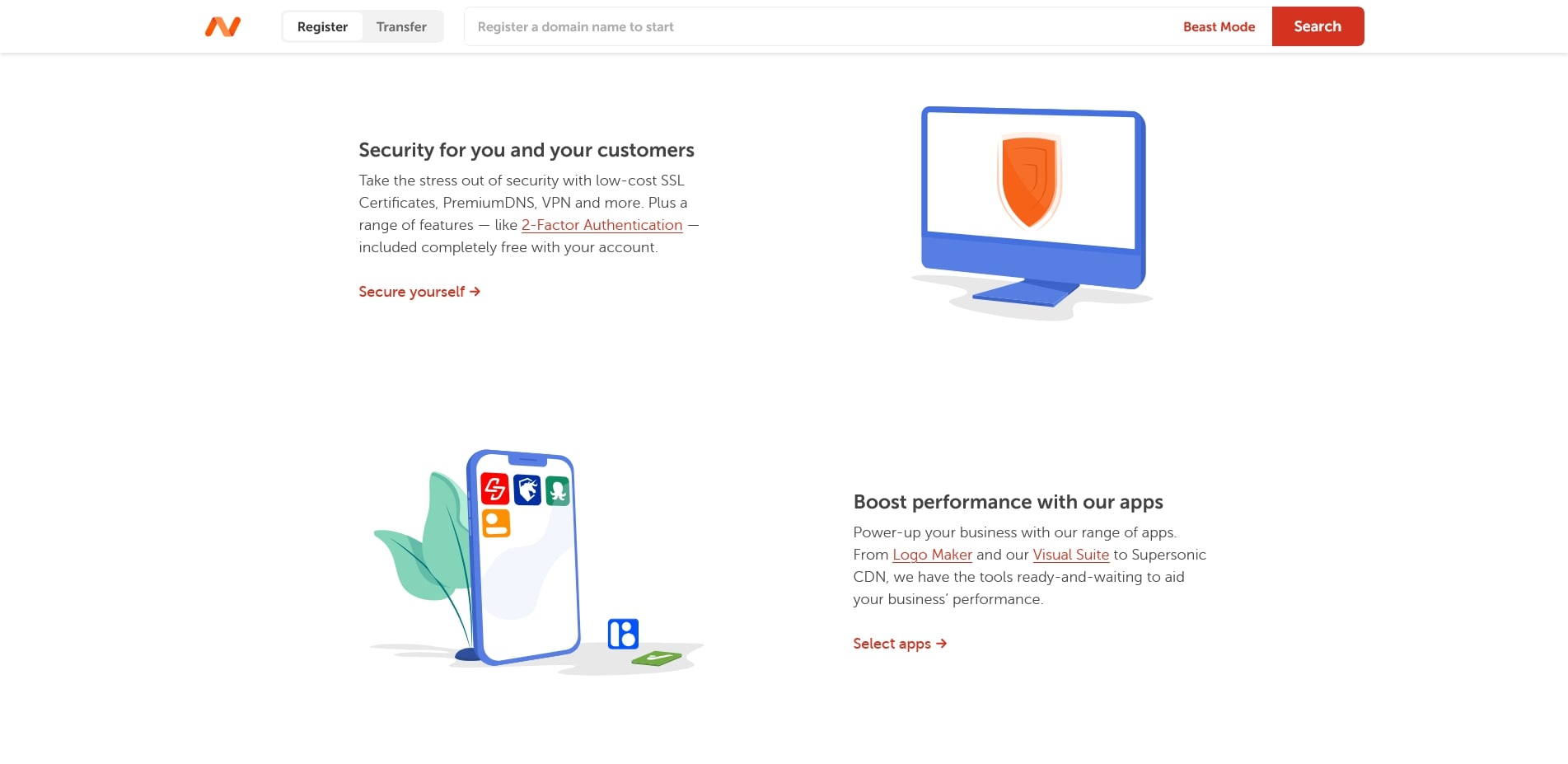The height and width of the screenshot is (764, 1568).
Task: Click the Namecheap logo
Action: tap(222, 26)
